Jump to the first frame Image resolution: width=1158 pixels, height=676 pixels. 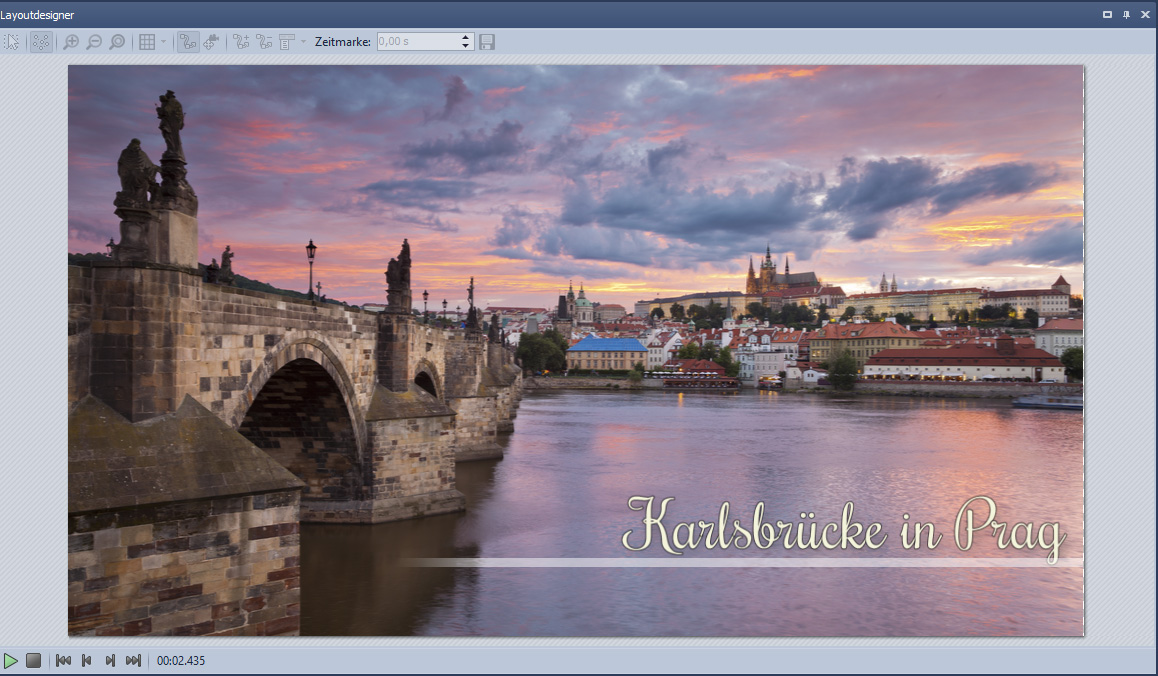click(x=63, y=661)
